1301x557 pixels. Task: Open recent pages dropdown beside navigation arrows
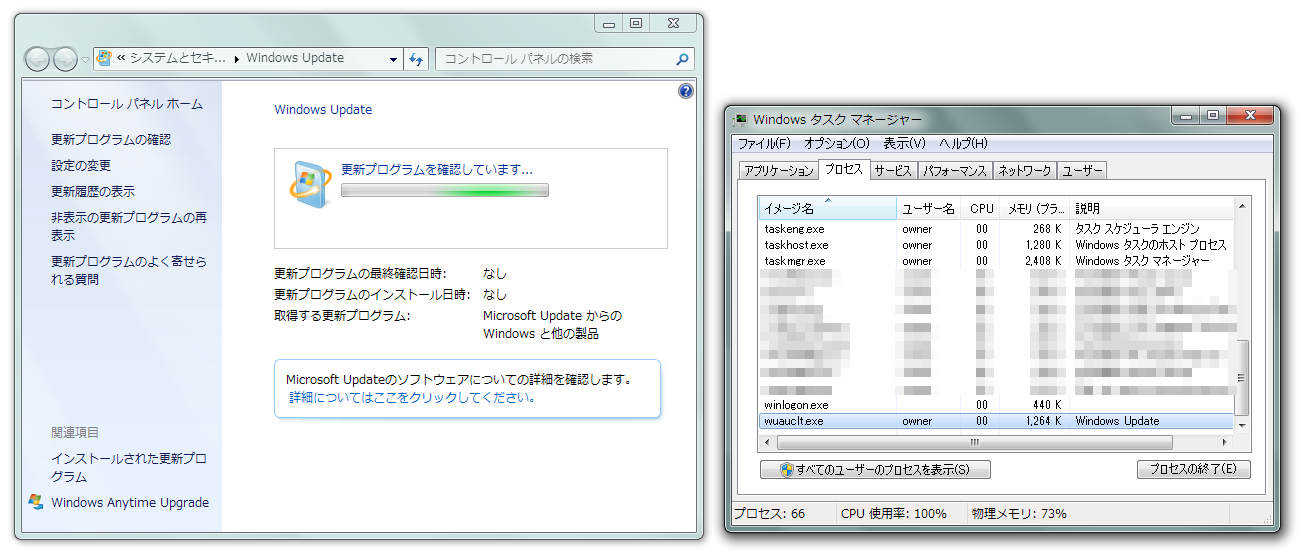click(86, 60)
